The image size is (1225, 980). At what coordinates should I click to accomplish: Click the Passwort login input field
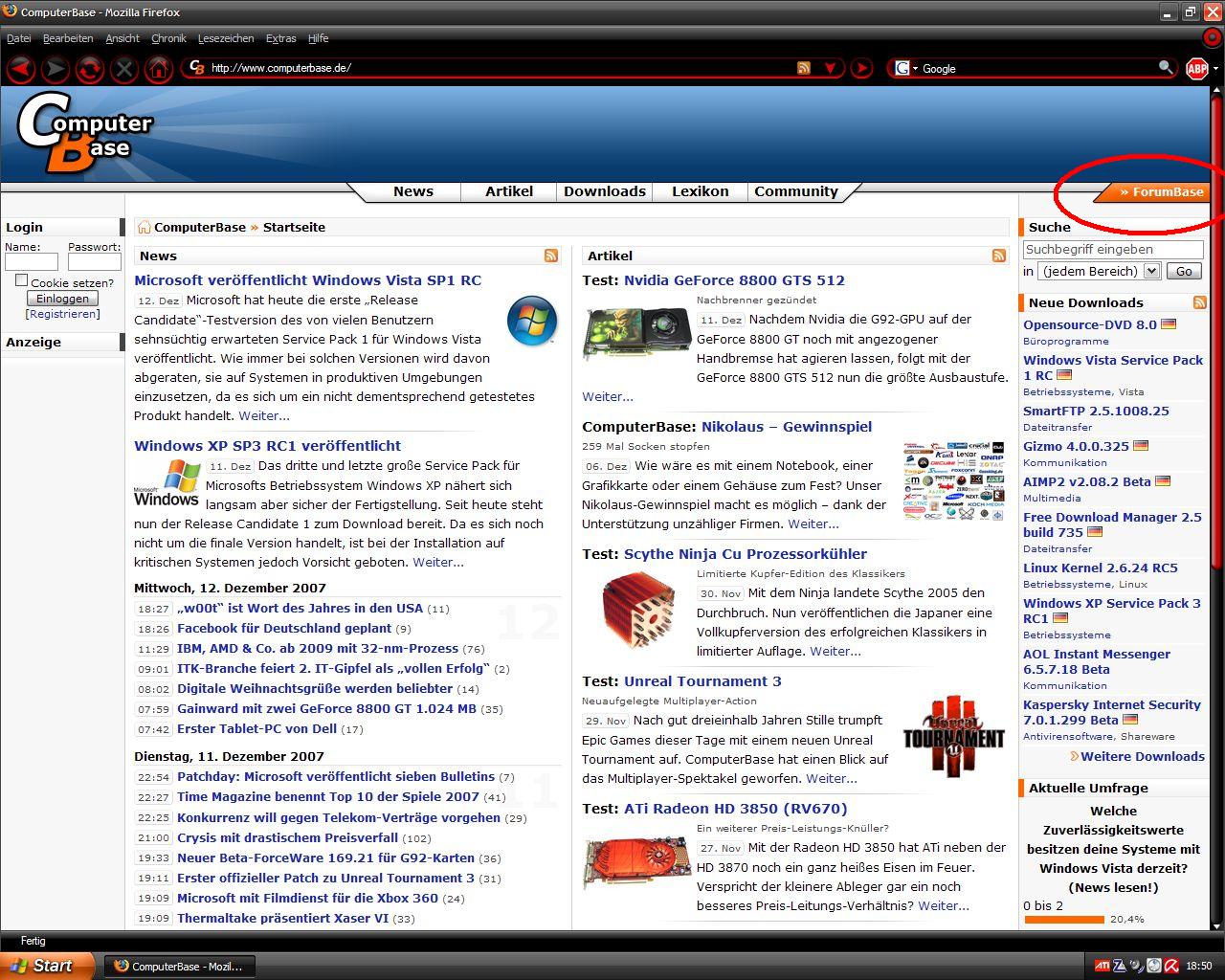pos(94,261)
